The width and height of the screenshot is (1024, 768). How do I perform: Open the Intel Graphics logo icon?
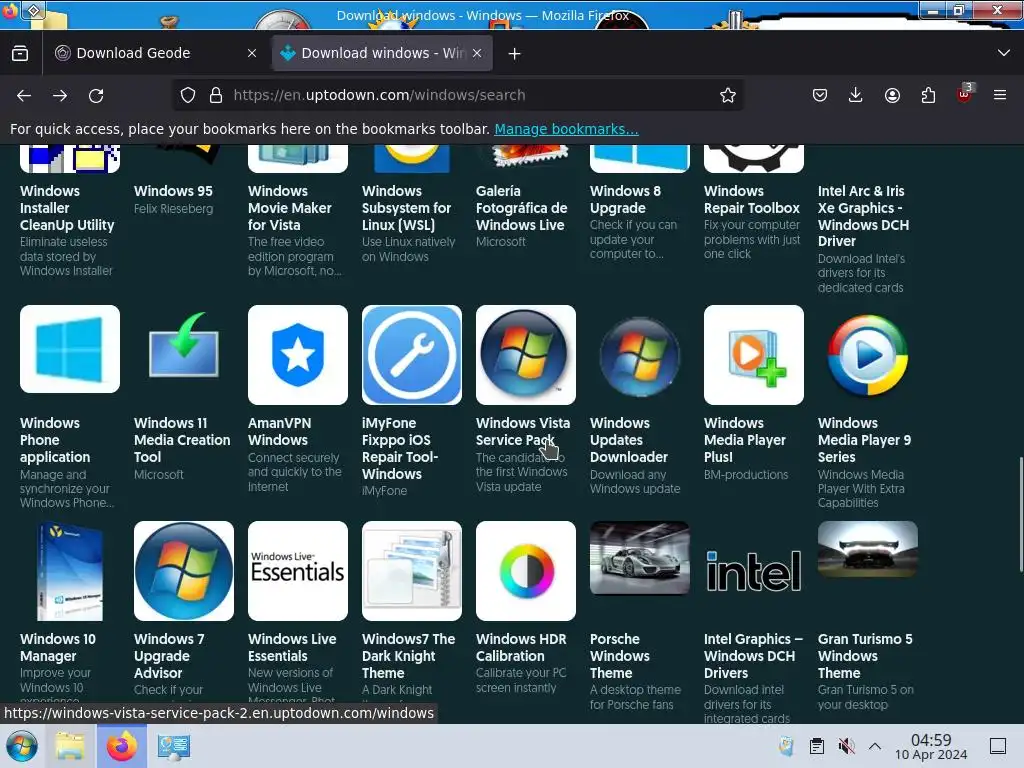point(754,571)
